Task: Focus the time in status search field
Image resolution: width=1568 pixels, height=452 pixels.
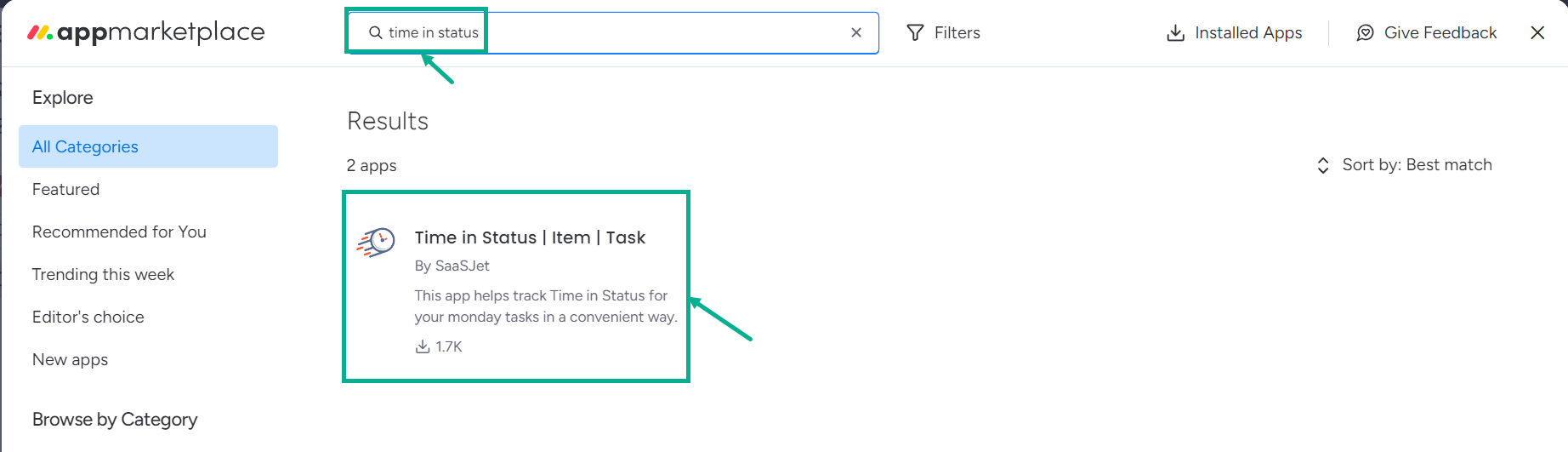Action: coord(612,32)
